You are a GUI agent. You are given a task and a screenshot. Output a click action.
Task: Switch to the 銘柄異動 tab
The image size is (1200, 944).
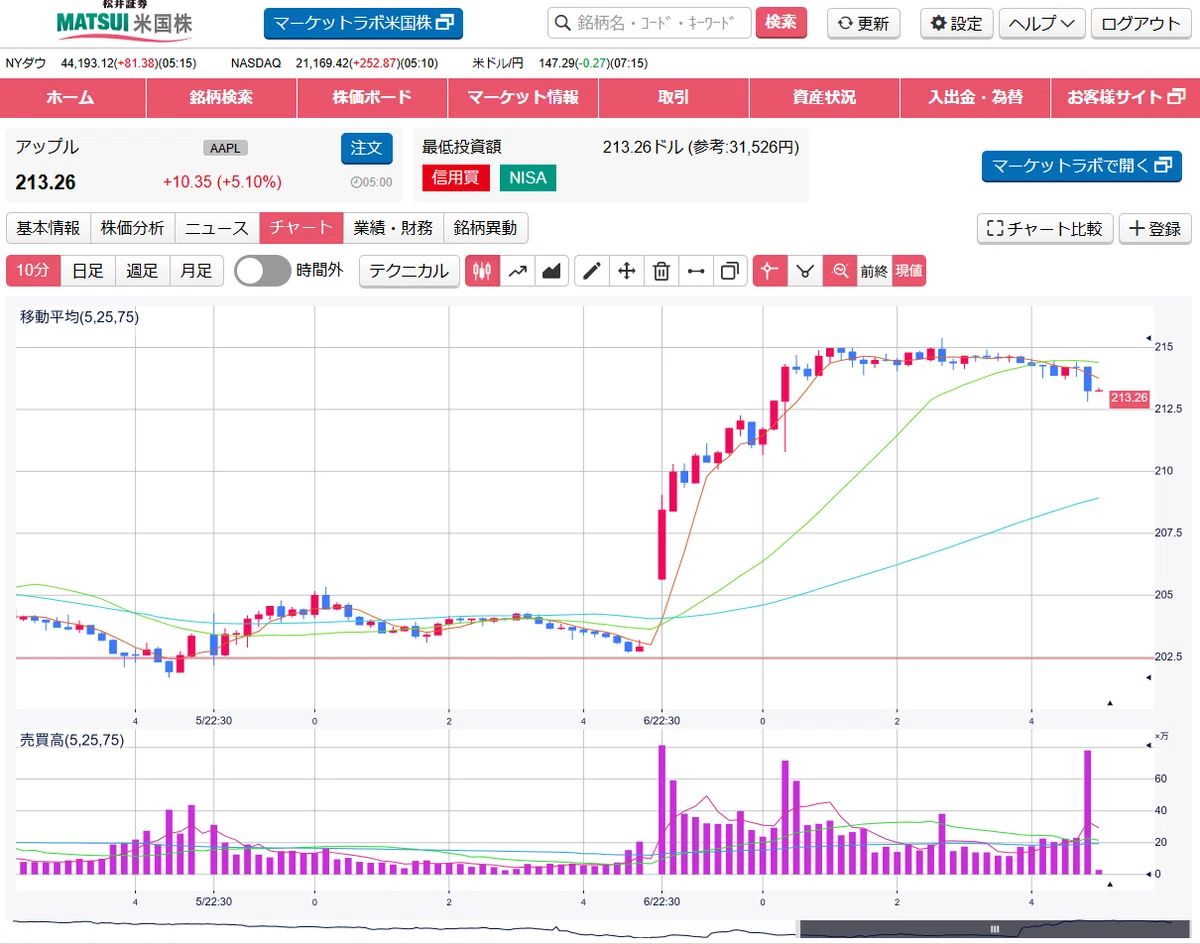pos(485,228)
